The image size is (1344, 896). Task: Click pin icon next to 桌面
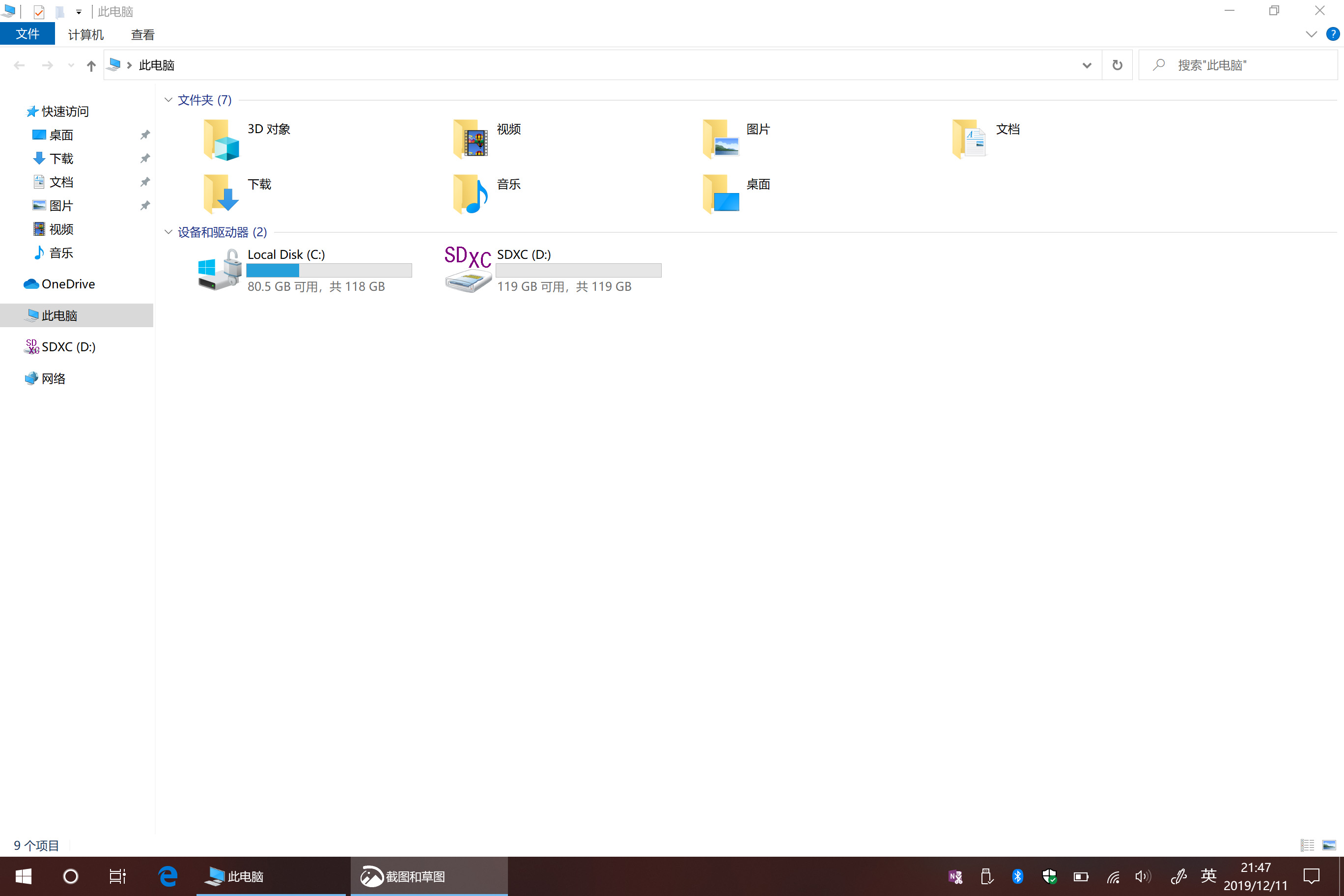point(145,135)
